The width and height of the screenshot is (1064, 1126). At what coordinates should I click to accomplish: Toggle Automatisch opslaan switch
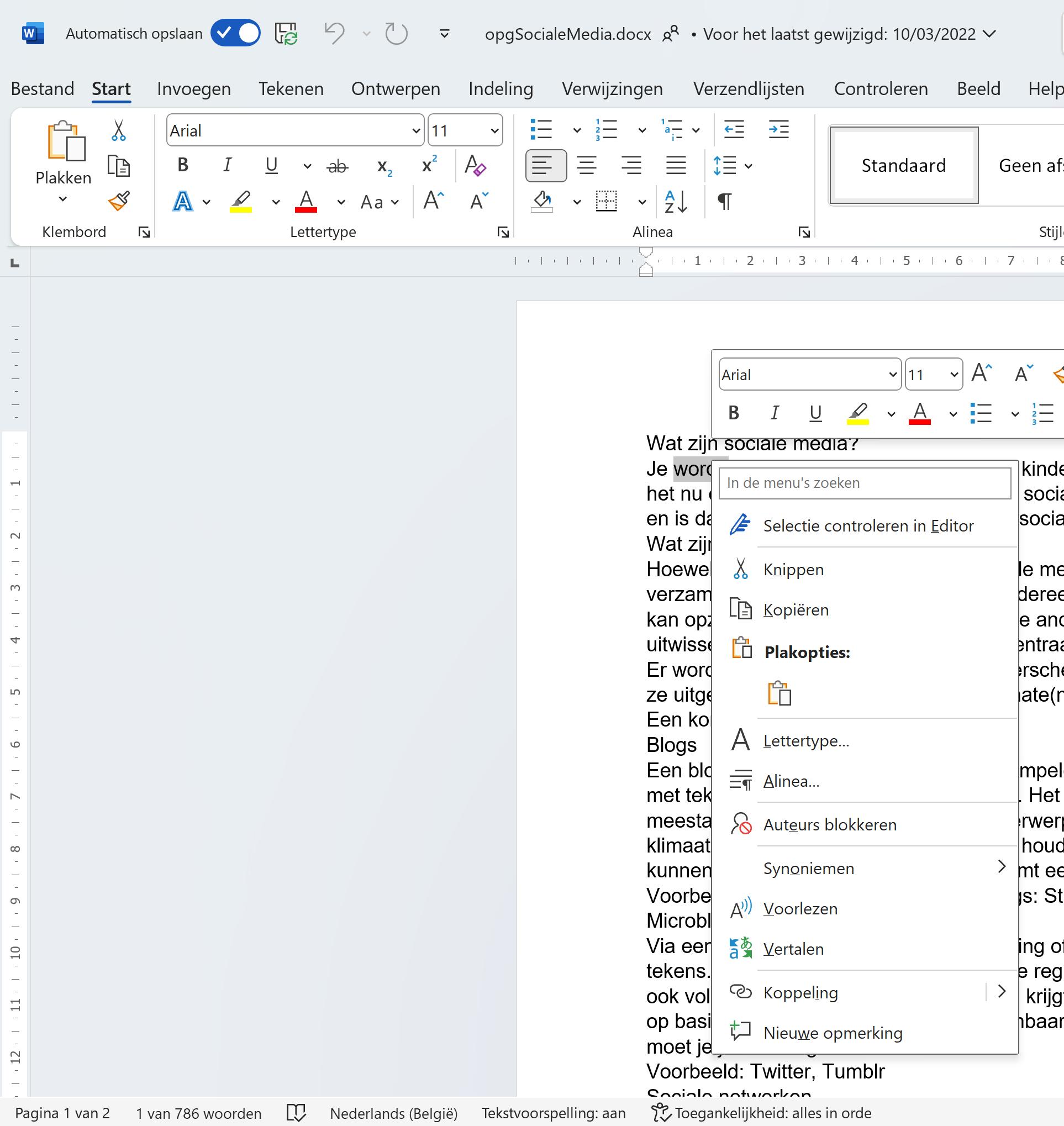click(235, 33)
